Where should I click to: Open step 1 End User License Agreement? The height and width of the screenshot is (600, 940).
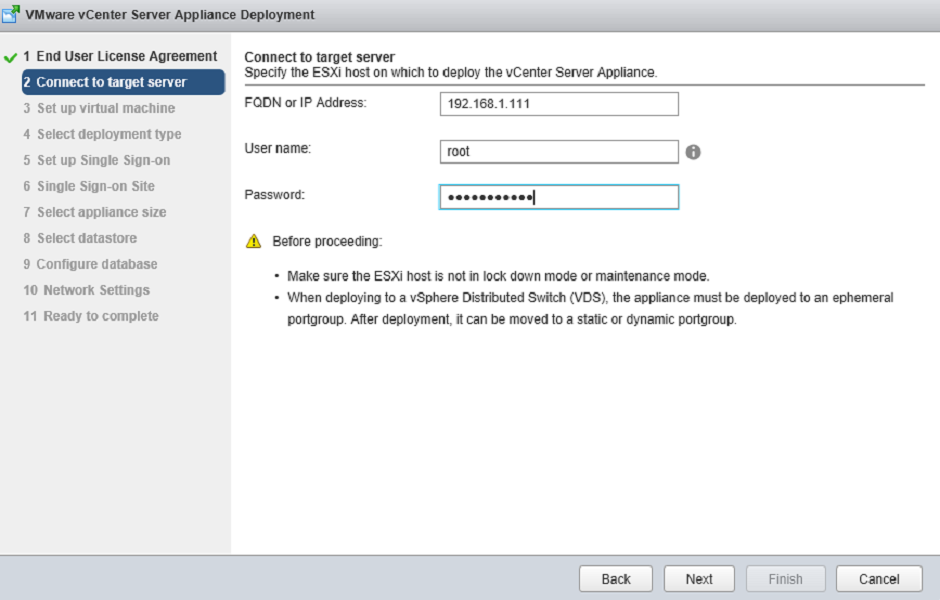(x=120, y=56)
